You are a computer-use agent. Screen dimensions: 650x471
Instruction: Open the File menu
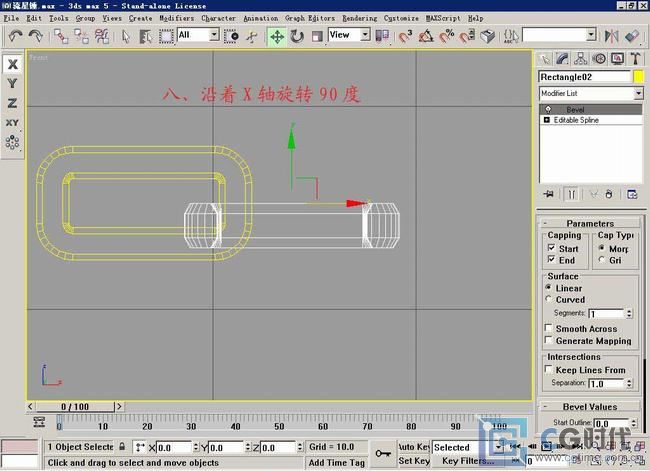point(11,18)
